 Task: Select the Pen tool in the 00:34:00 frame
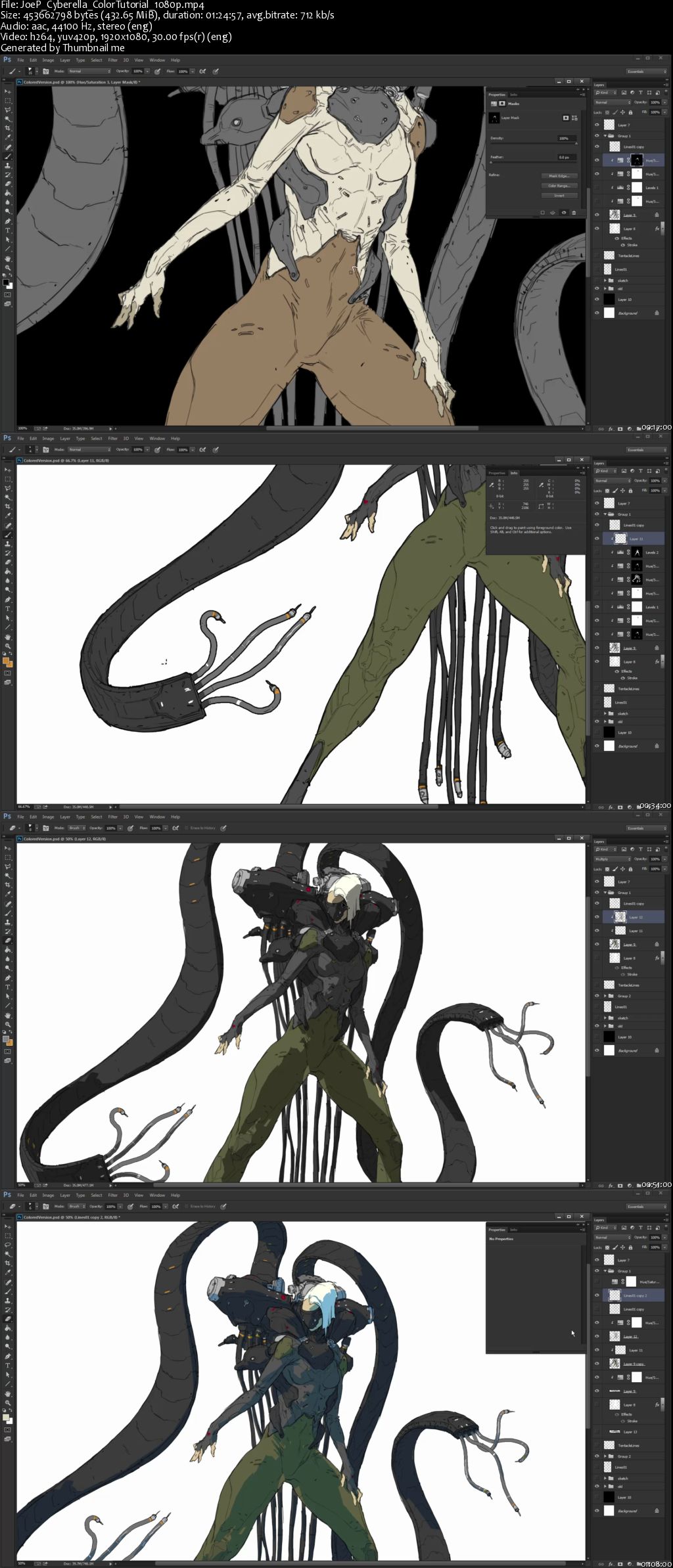pos(8,600)
